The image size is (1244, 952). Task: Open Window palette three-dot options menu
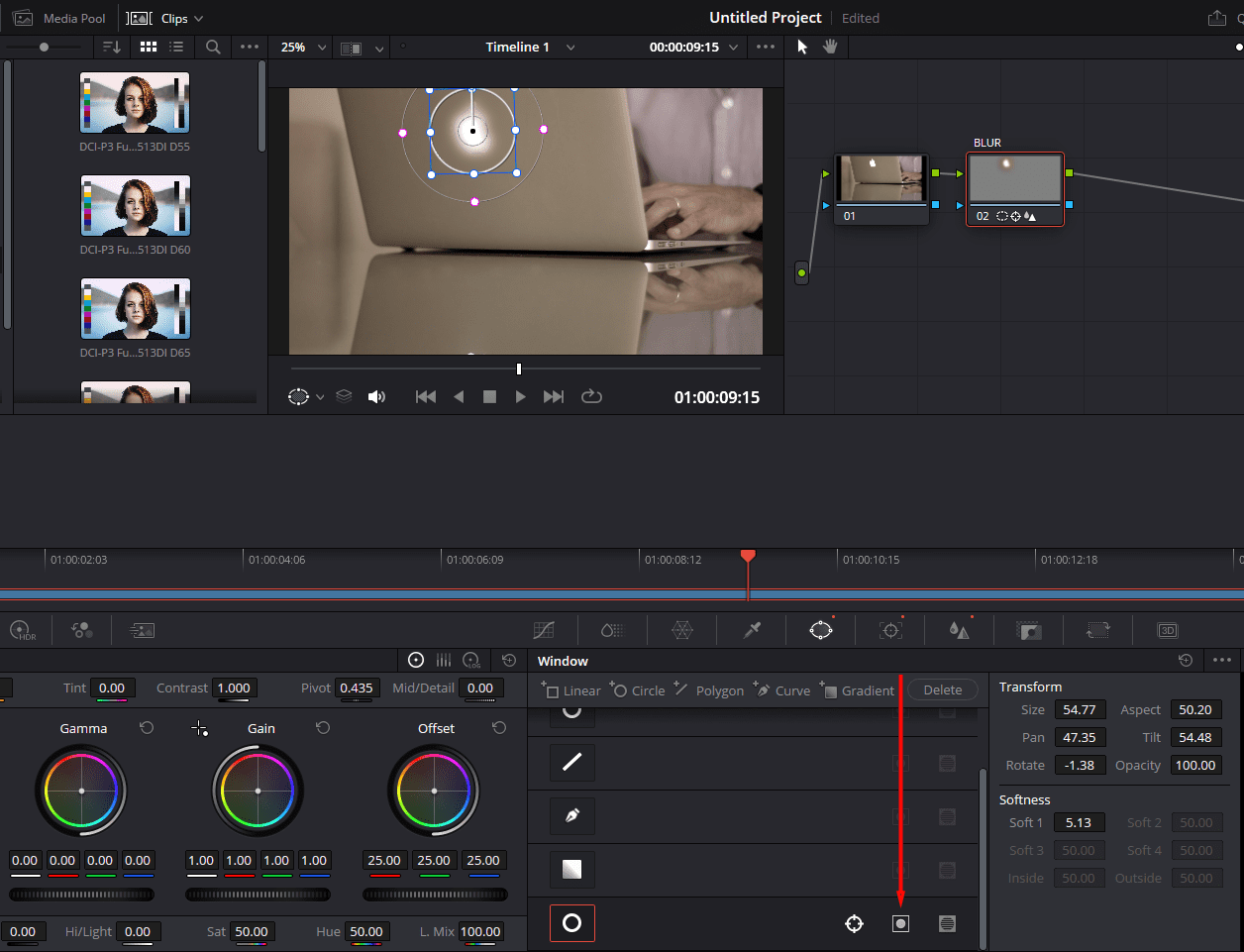click(1222, 660)
